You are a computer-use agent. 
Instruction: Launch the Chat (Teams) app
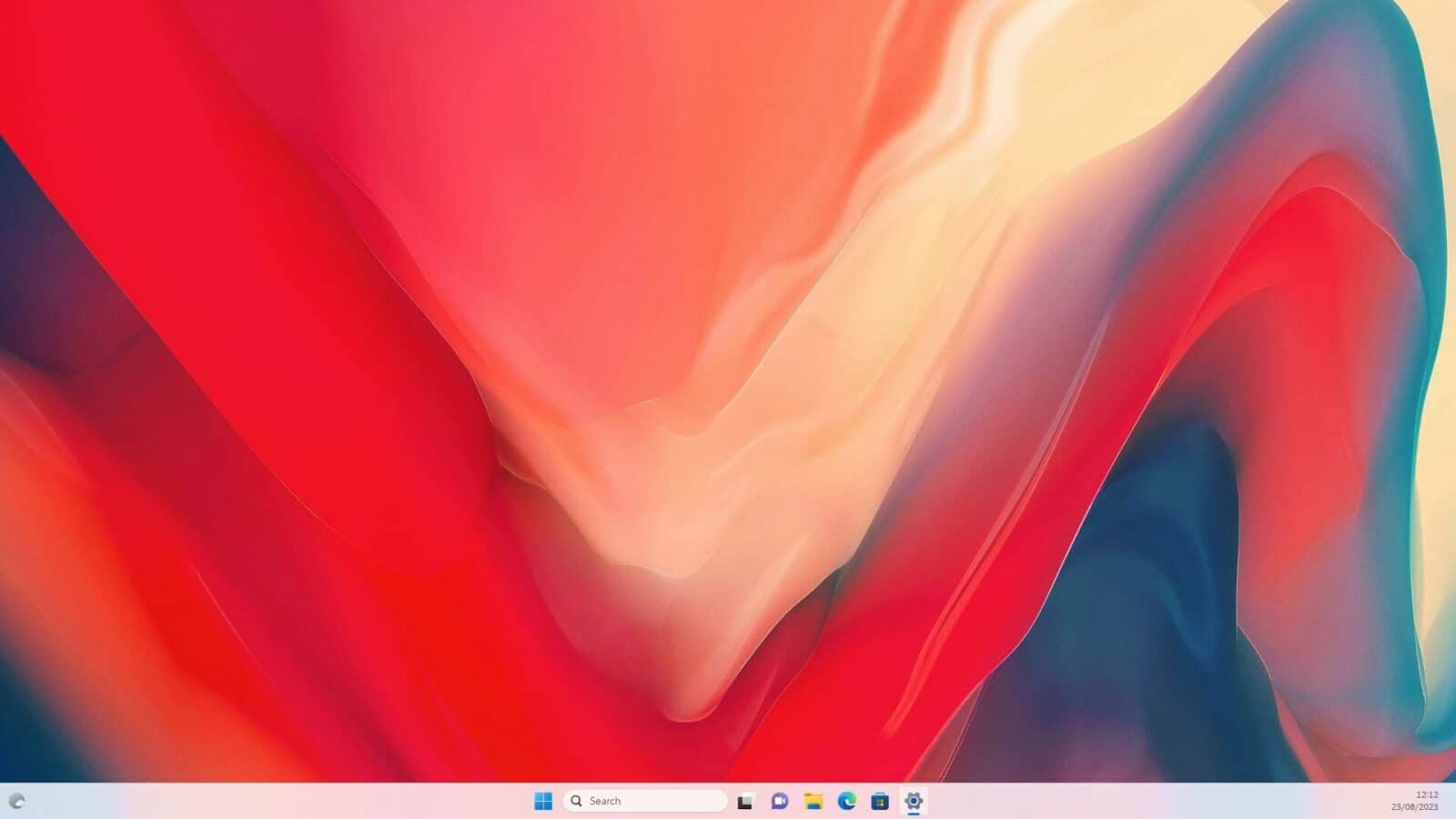[779, 801]
